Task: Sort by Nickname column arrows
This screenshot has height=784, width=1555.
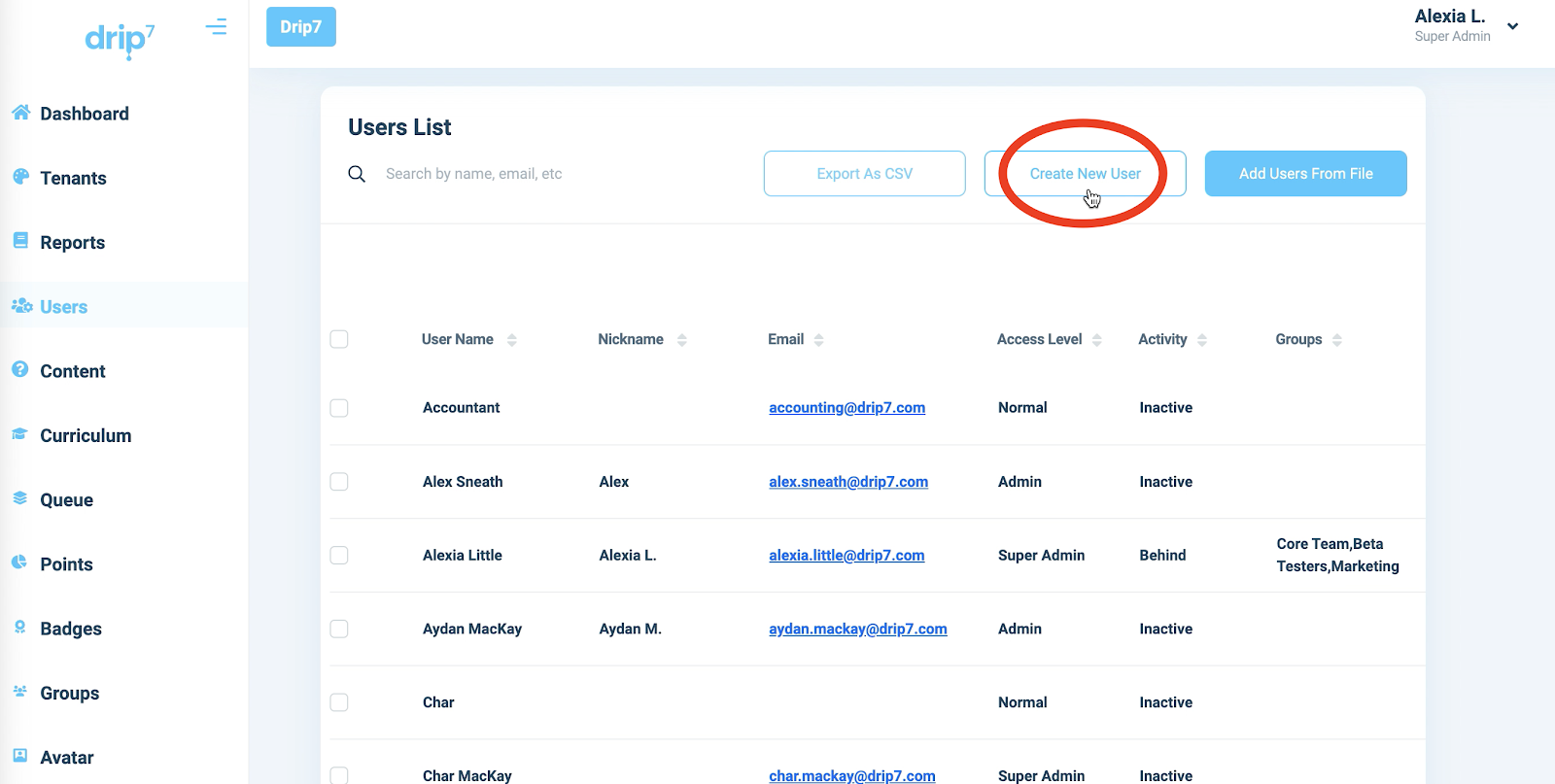Action: tap(682, 340)
